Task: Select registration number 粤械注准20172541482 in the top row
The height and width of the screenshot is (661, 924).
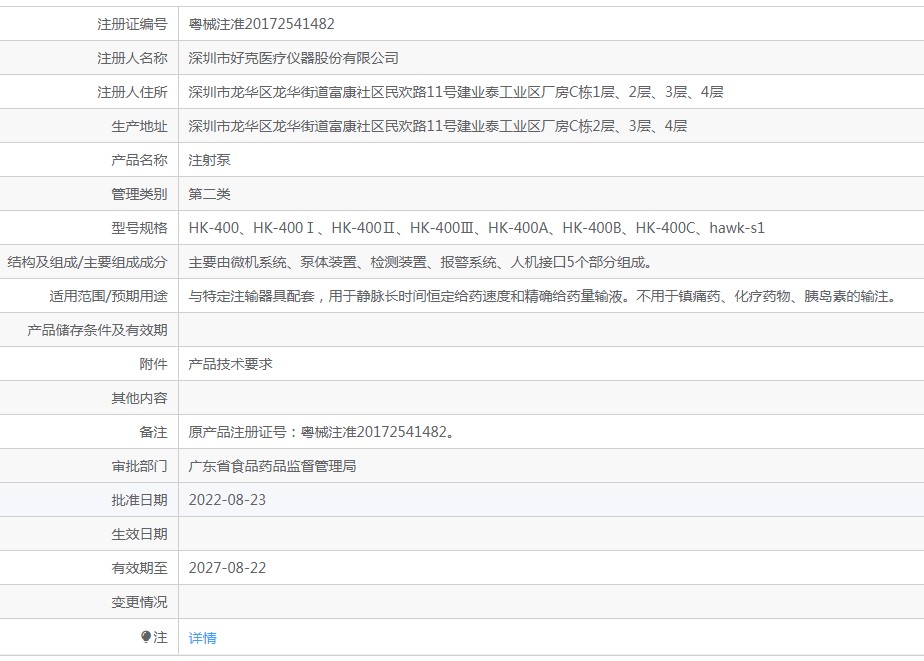Action: click(261, 24)
